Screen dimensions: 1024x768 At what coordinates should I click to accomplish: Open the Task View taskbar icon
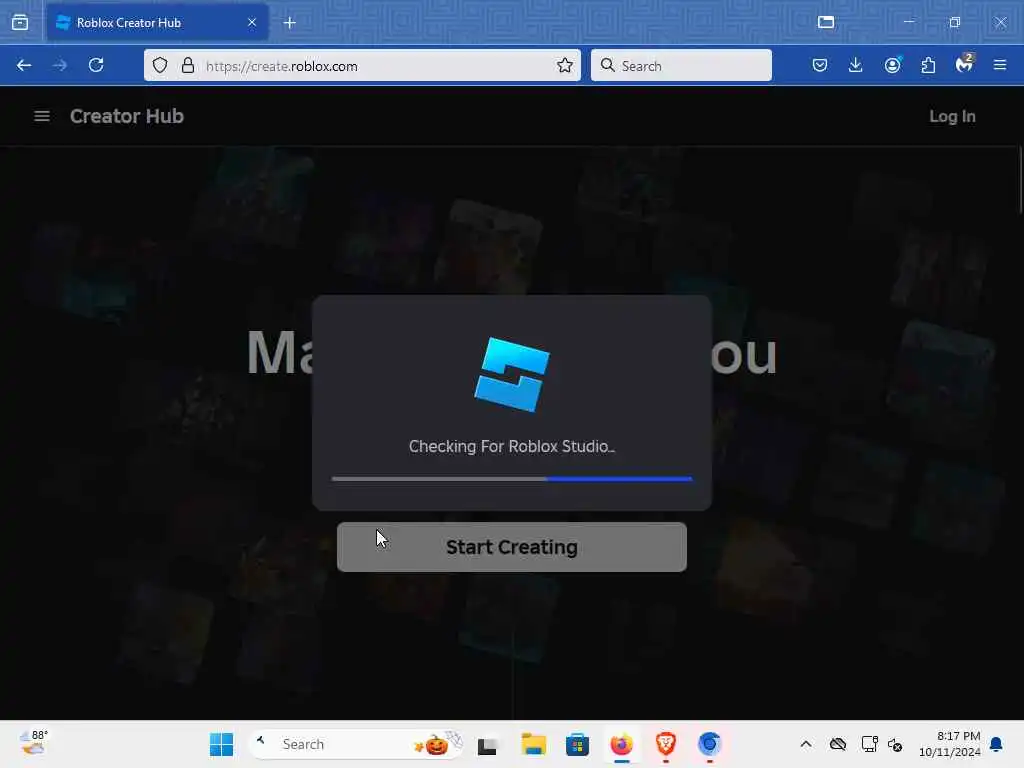coord(487,744)
